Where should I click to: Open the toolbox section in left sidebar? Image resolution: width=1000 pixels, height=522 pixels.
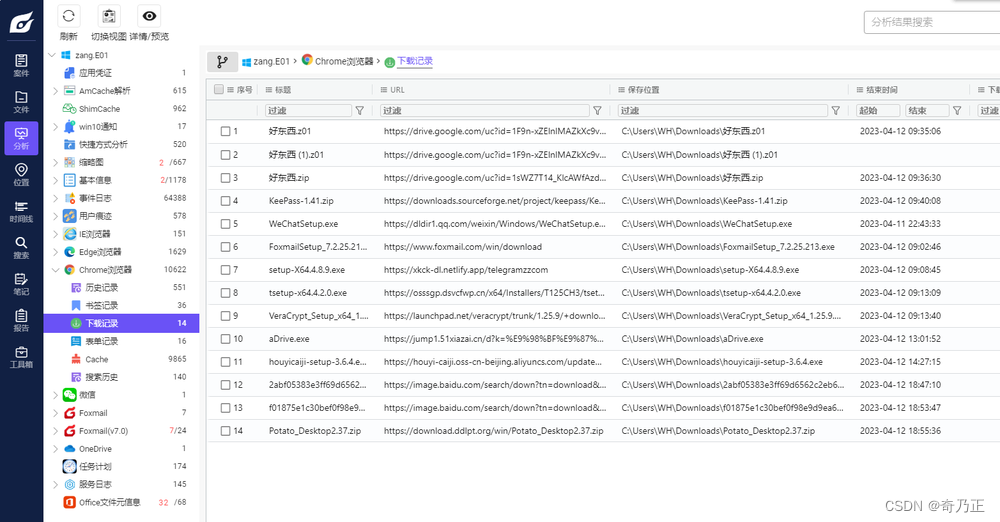coord(21,357)
